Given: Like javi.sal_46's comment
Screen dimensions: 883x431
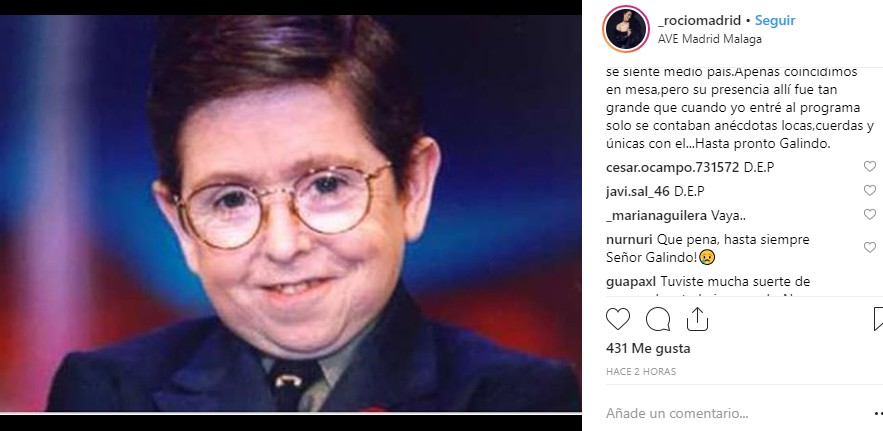Looking at the screenshot, I should point(869,190).
